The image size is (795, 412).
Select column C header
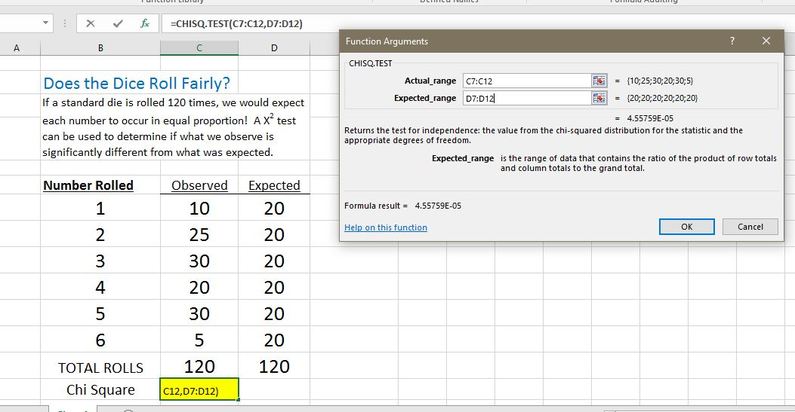(x=199, y=48)
